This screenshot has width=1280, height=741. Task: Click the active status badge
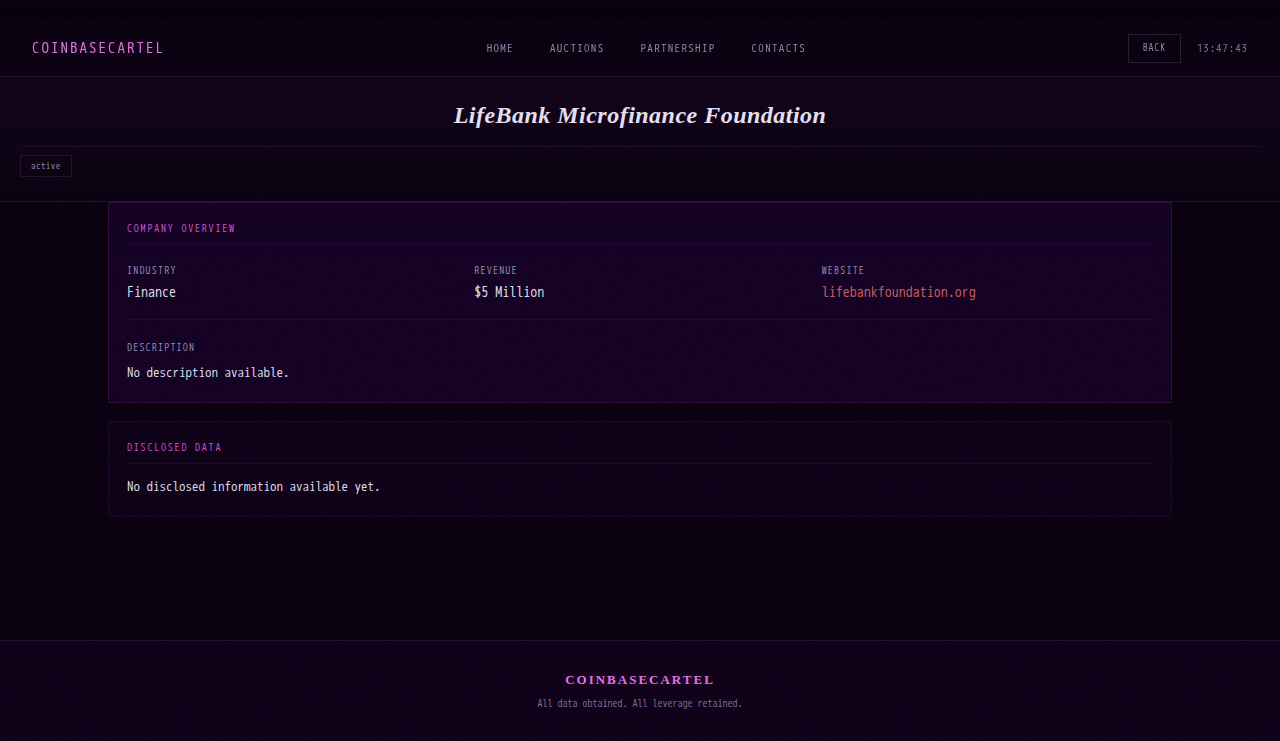point(46,166)
